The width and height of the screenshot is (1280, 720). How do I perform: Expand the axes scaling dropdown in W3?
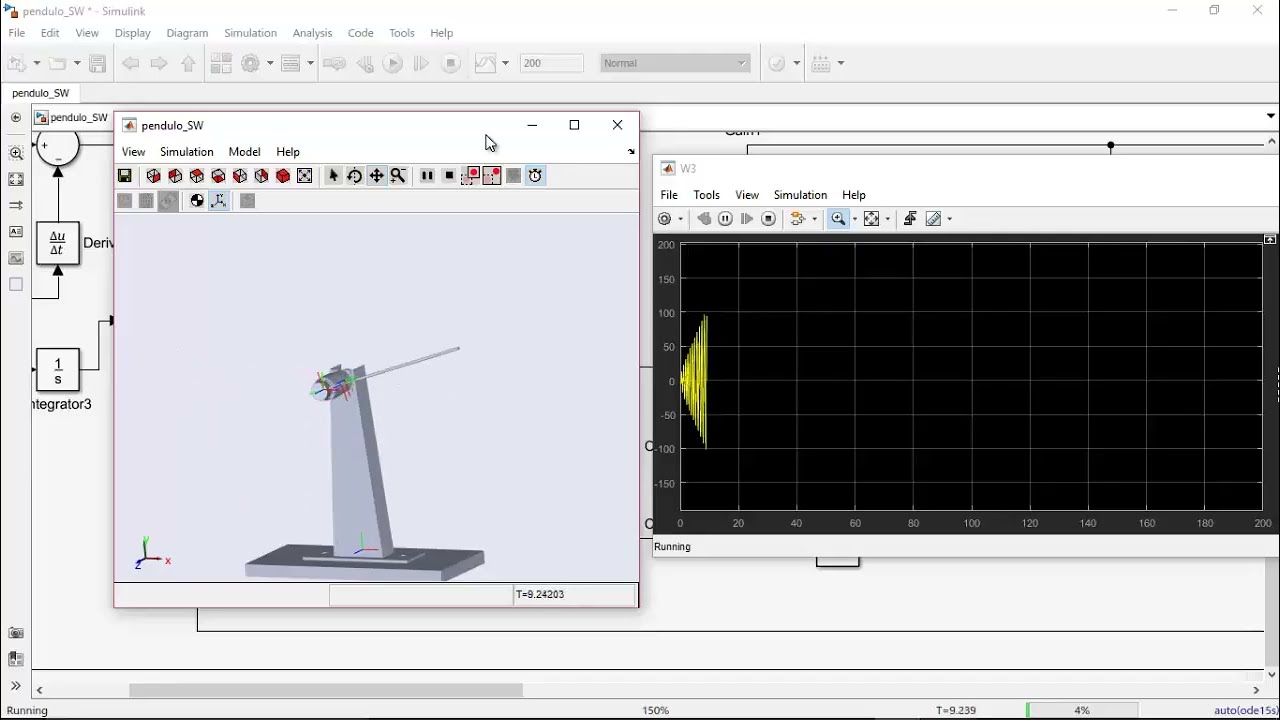point(887,219)
